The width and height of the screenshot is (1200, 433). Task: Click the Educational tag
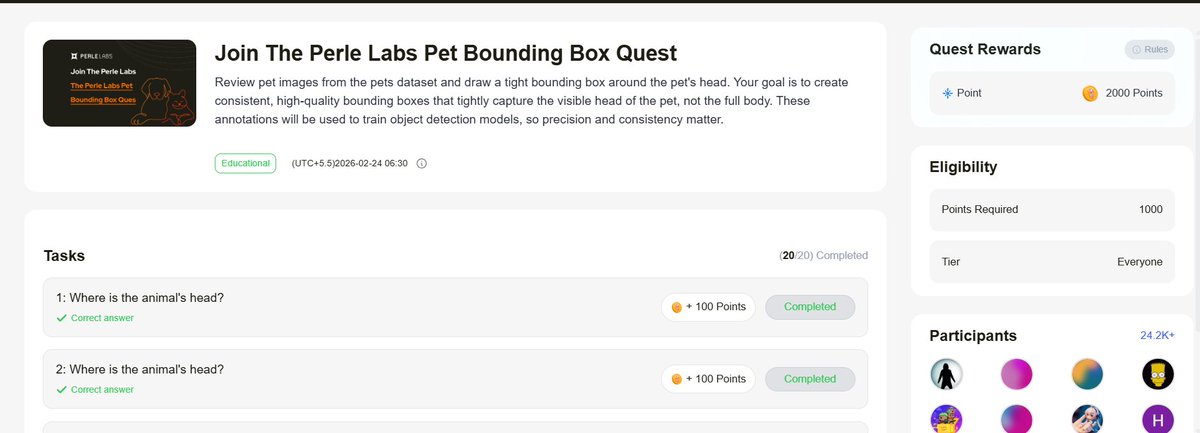point(244,163)
